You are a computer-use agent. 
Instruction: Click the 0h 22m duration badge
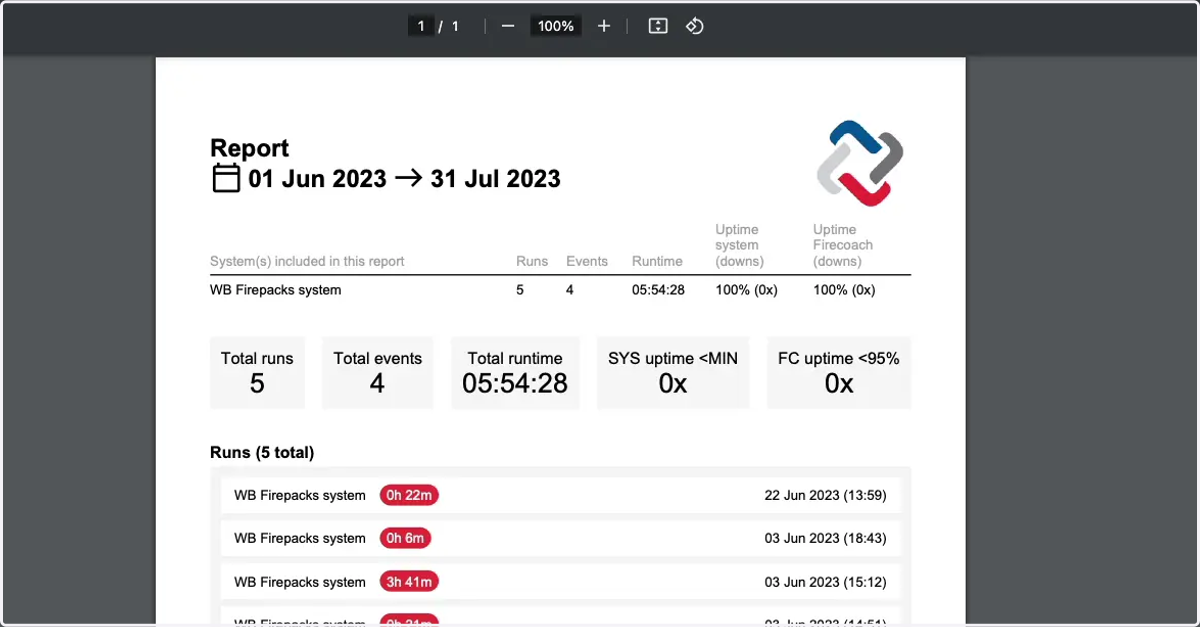tap(409, 495)
